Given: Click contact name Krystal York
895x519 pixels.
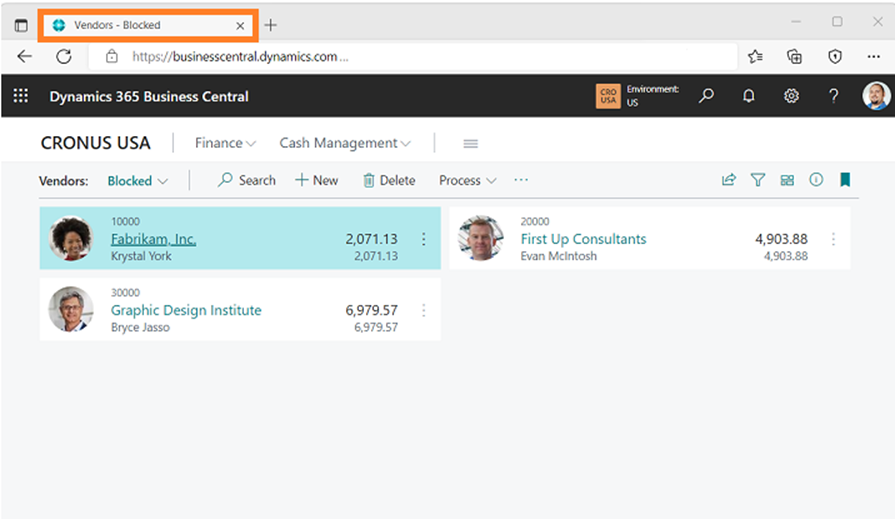Looking at the screenshot, I should [141, 256].
